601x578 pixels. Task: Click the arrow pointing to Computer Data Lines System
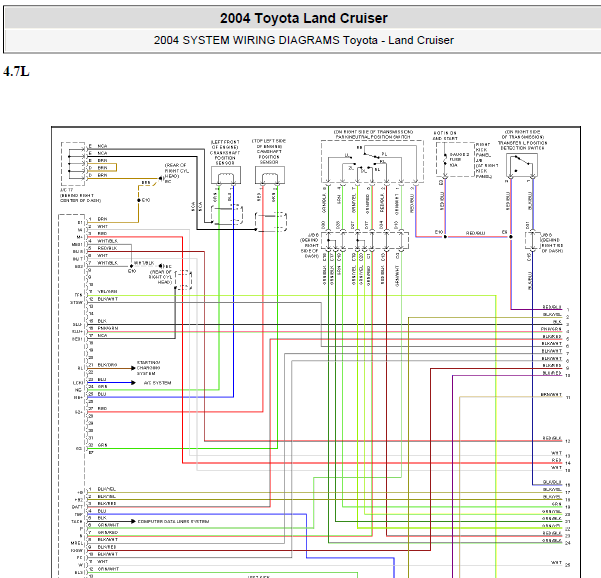(x=133, y=521)
